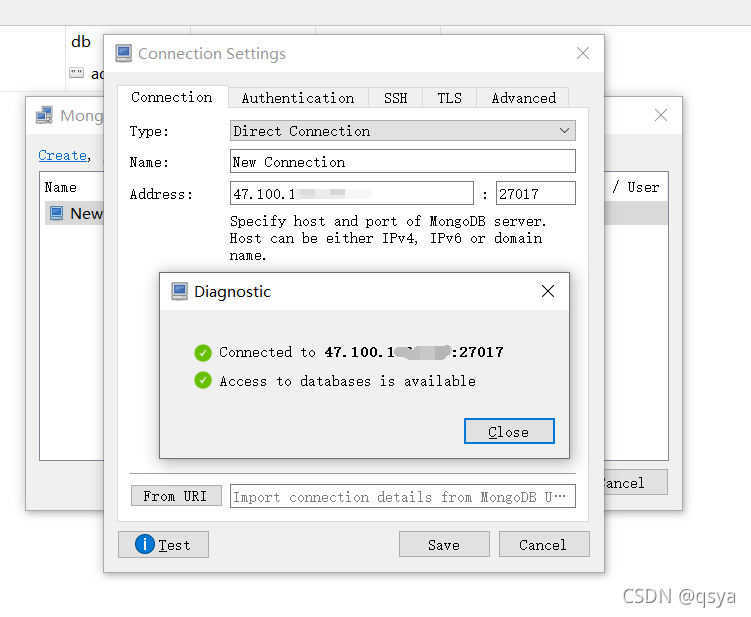Click the Diagnostic title bar computer icon

(180, 291)
